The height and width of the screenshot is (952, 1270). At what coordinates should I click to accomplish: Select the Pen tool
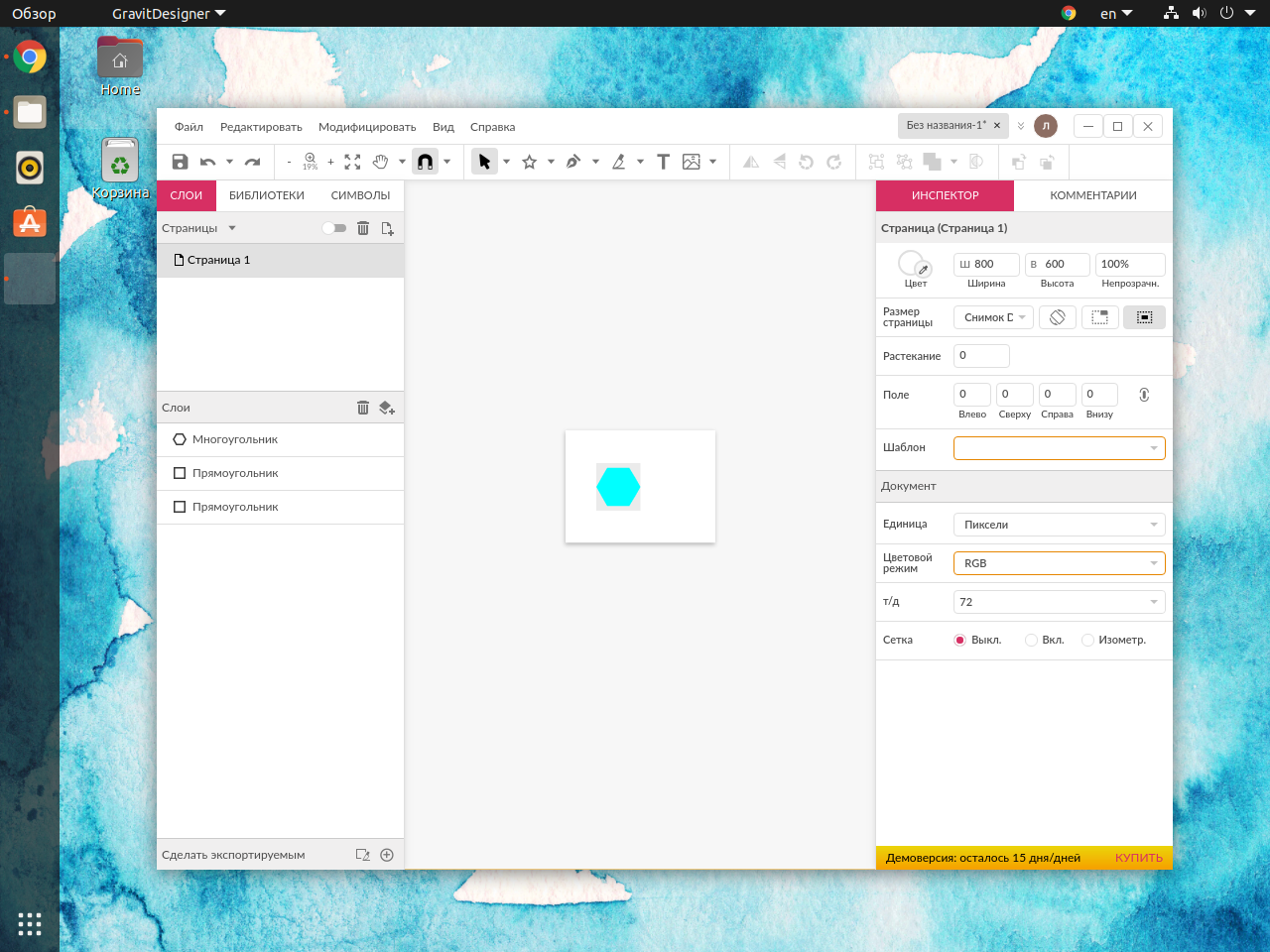[573, 162]
